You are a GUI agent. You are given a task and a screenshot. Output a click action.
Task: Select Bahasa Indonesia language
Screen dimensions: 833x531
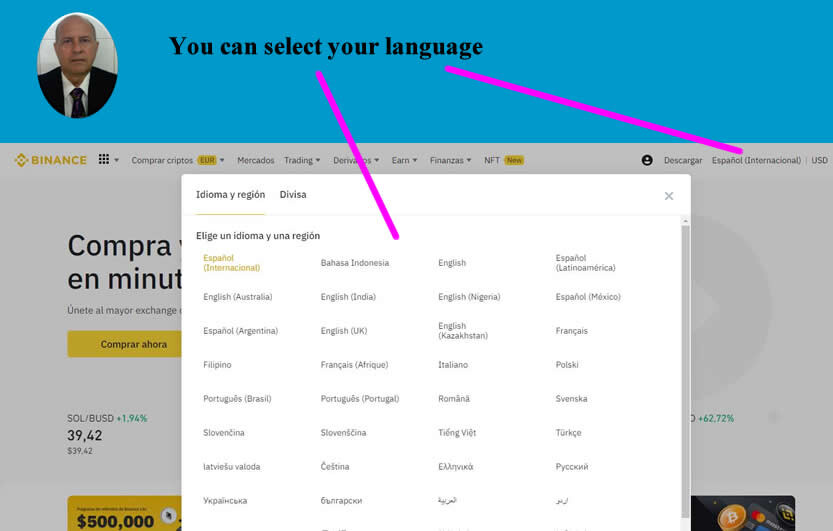click(354, 263)
